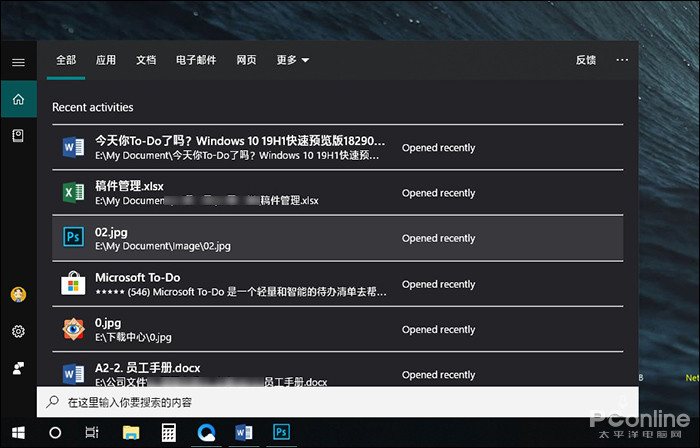The width and height of the screenshot is (700, 448).
Task: Click the Photoshop icon of 02.jpg
Action: point(73,237)
